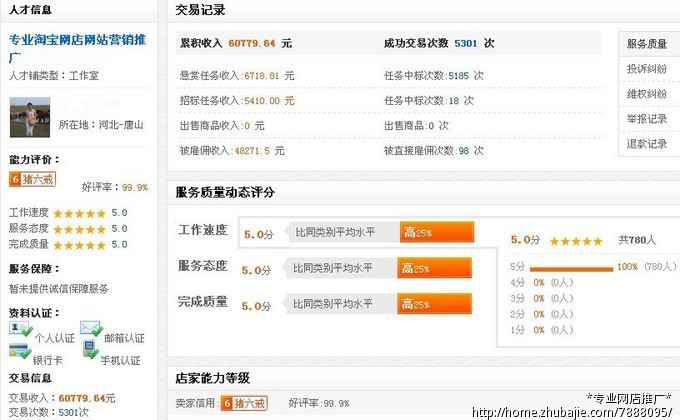Click the 悬赏任务收入 value 6718.81
The width and height of the screenshot is (680, 420).
click(262, 76)
